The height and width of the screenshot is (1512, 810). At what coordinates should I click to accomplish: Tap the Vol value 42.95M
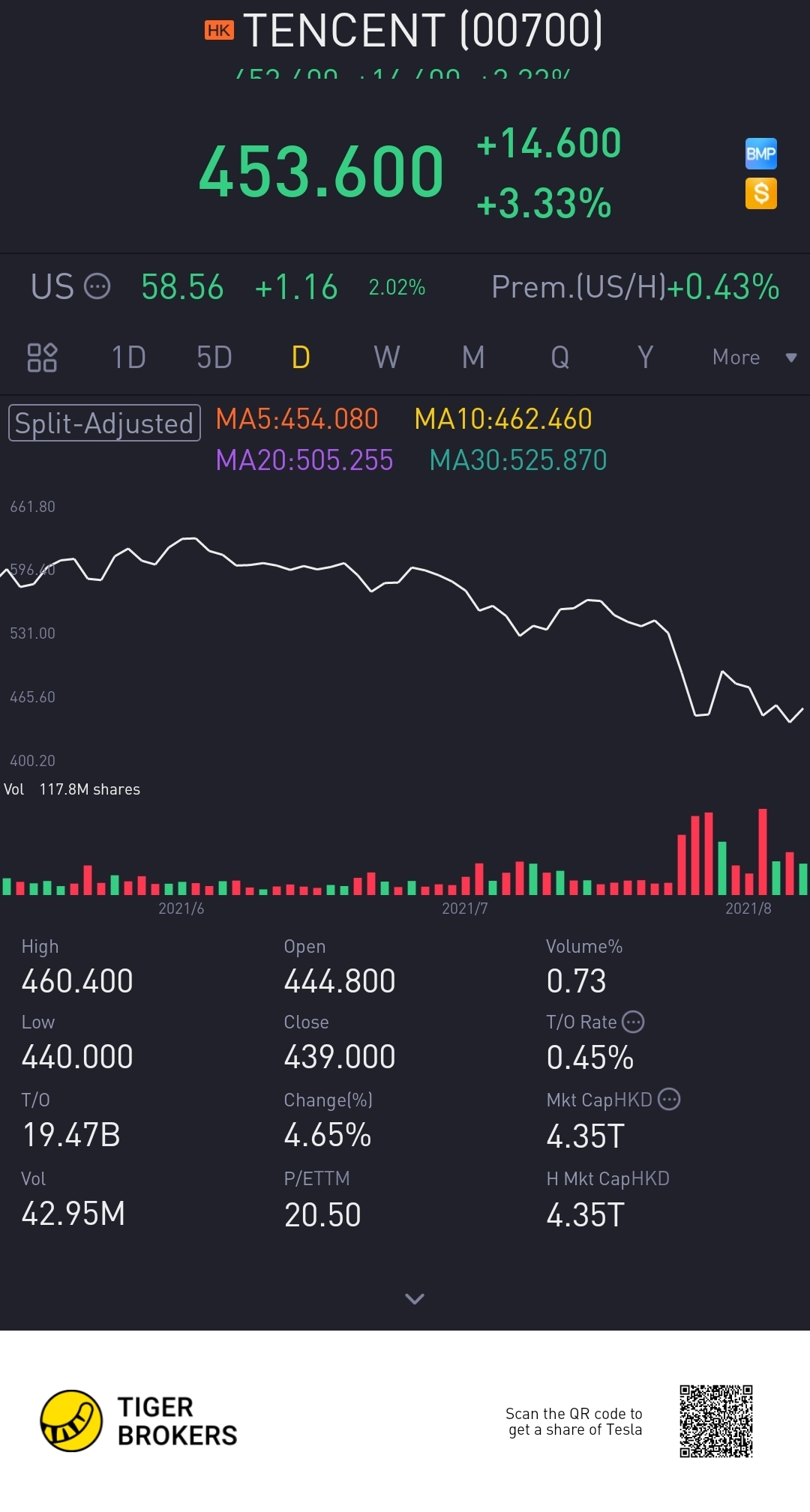pos(73,1214)
